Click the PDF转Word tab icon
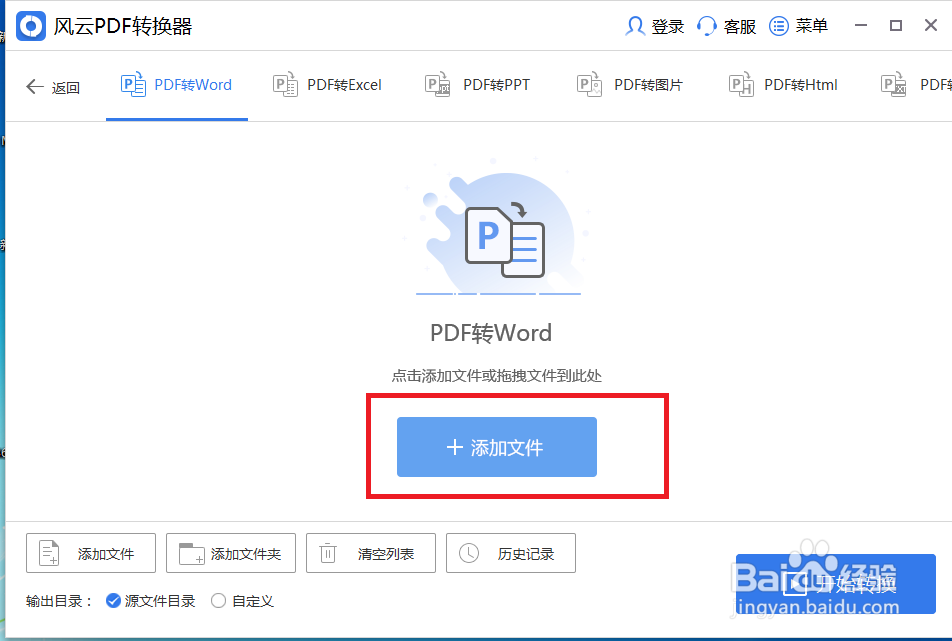Viewport: 952px width, 641px height. click(x=134, y=85)
